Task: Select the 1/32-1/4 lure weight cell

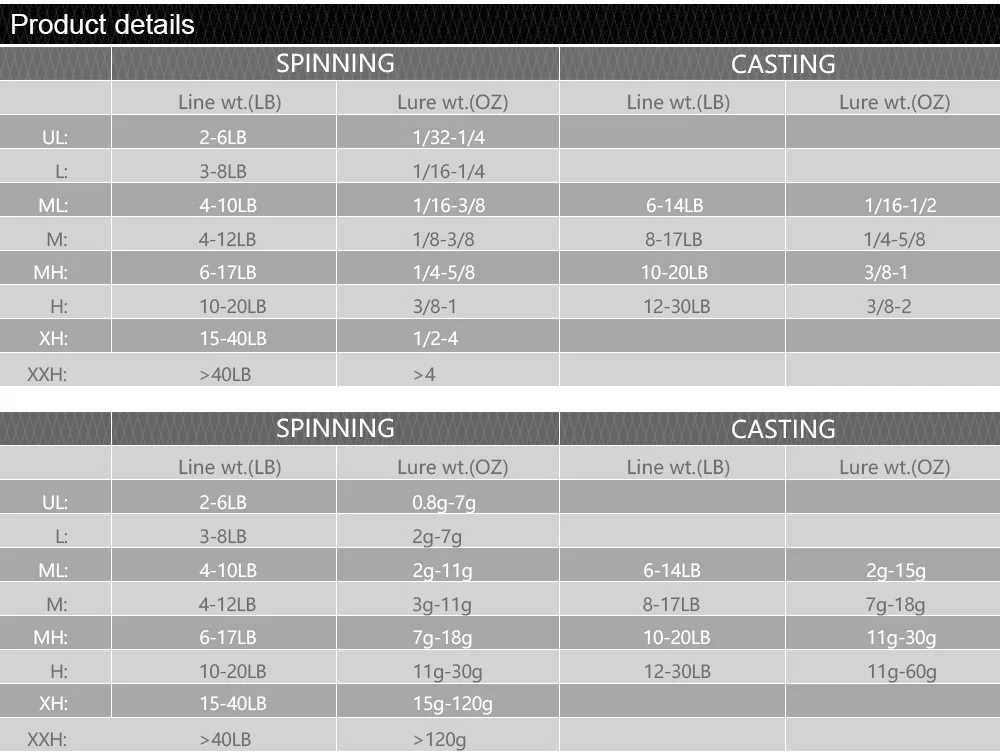Action: [448, 137]
